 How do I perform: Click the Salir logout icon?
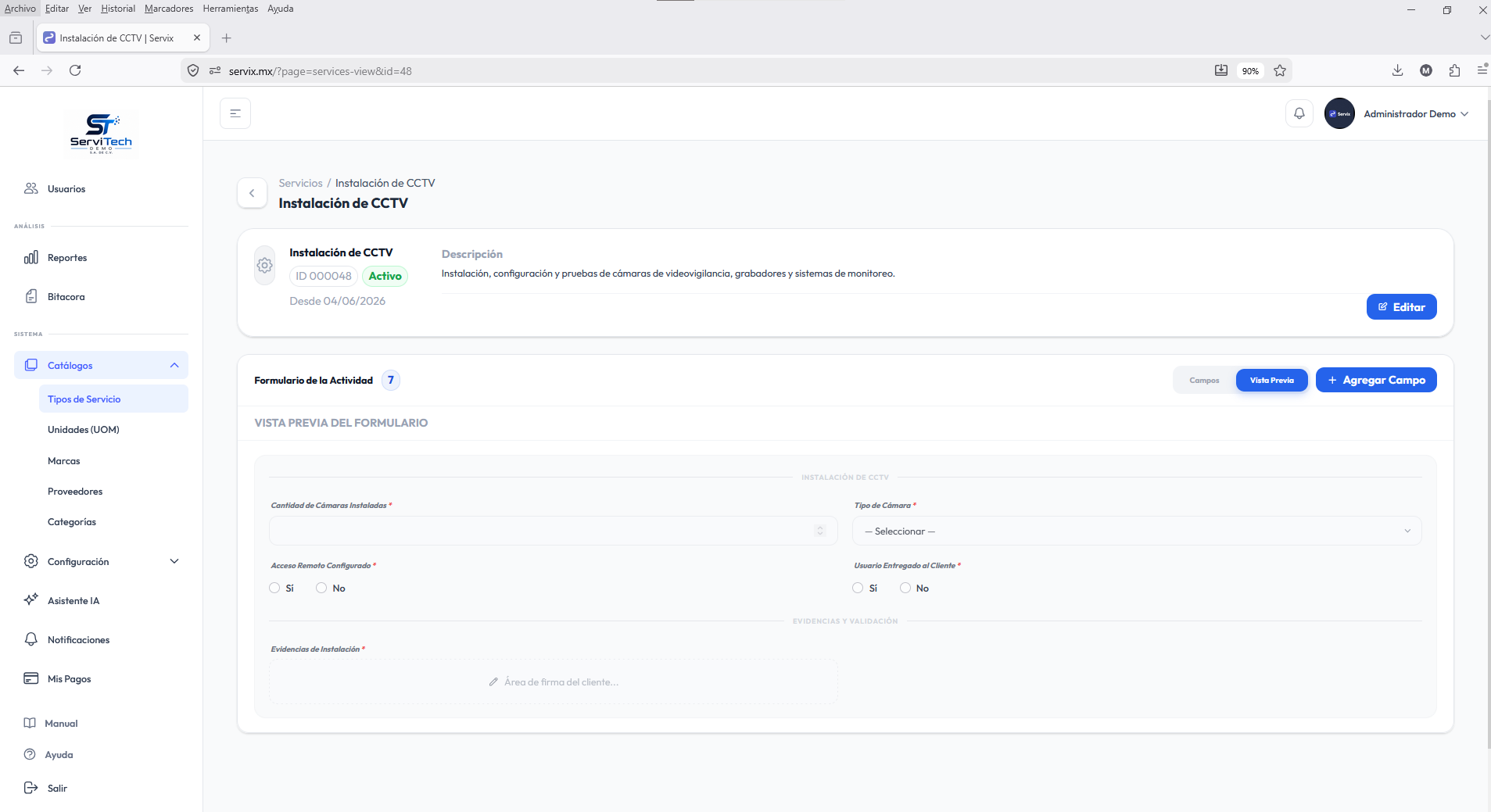point(31,788)
